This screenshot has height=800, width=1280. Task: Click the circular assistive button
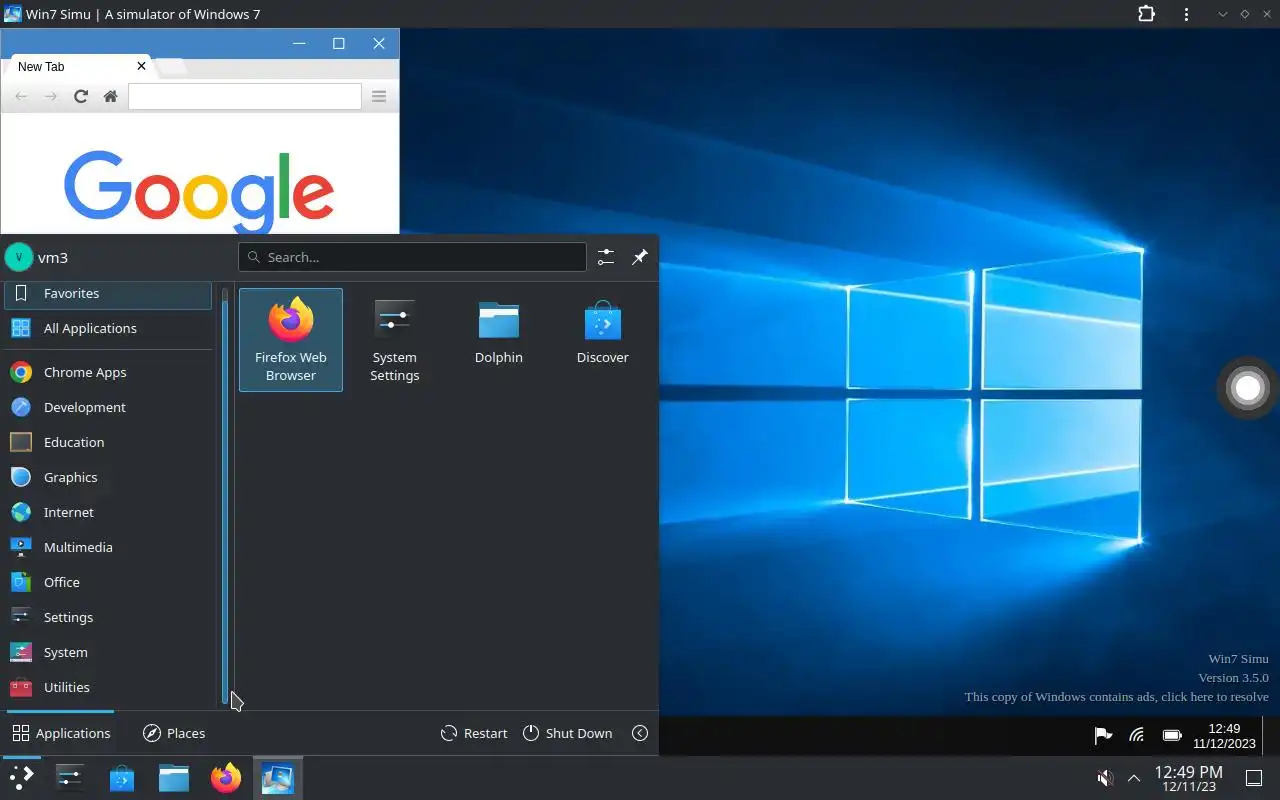tap(1247, 388)
